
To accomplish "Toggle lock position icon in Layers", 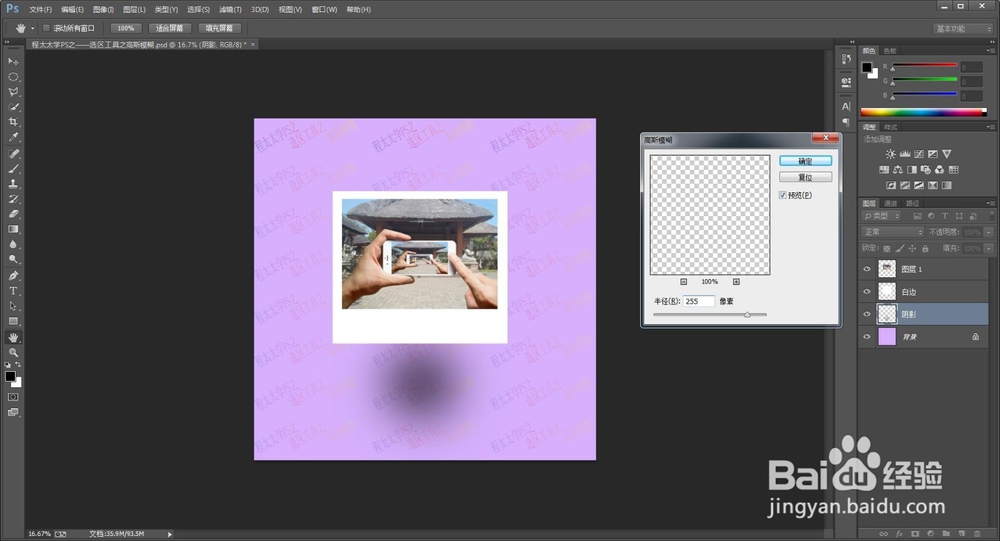I will pos(913,248).
